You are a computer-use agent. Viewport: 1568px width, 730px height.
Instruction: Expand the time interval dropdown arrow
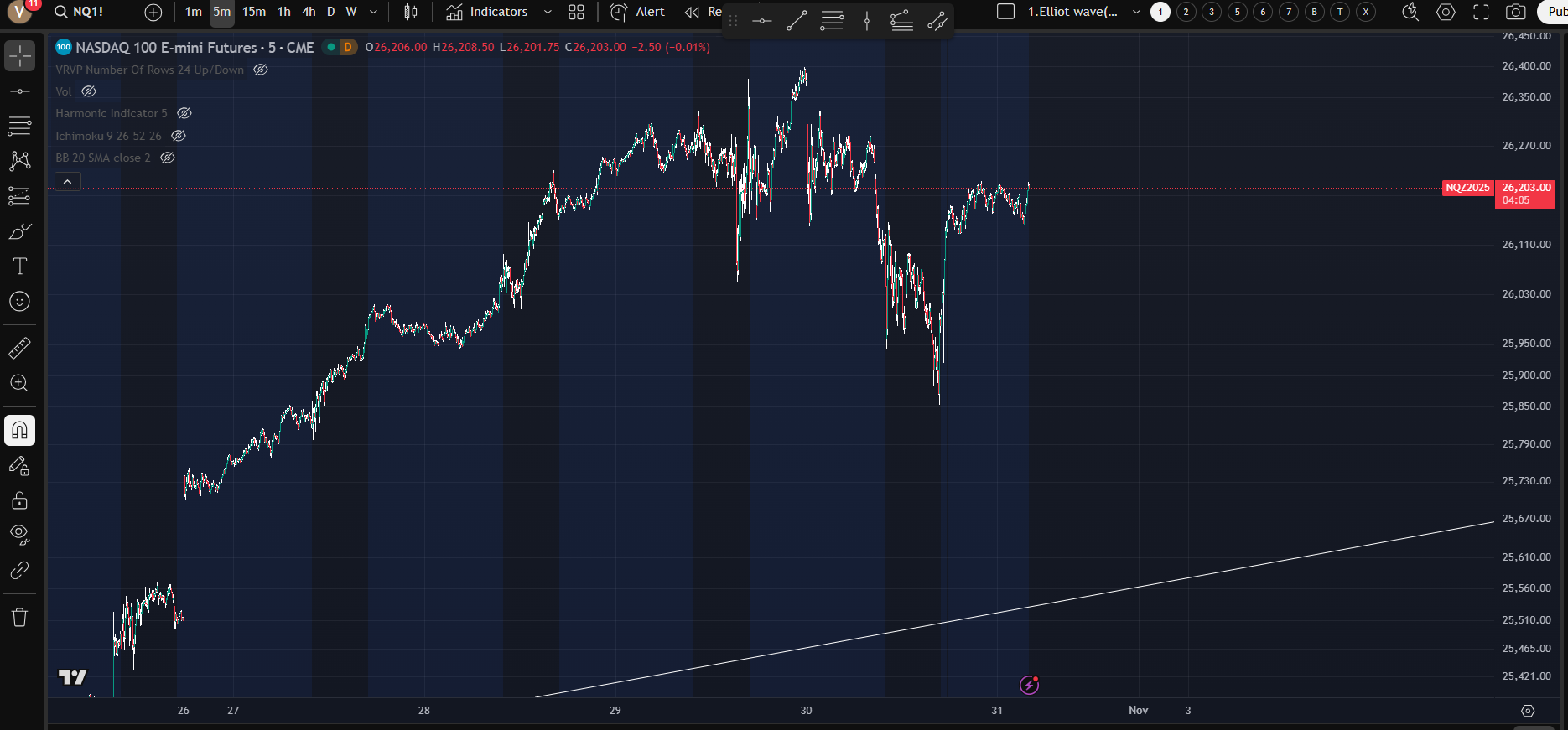pyautogui.click(x=373, y=12)
